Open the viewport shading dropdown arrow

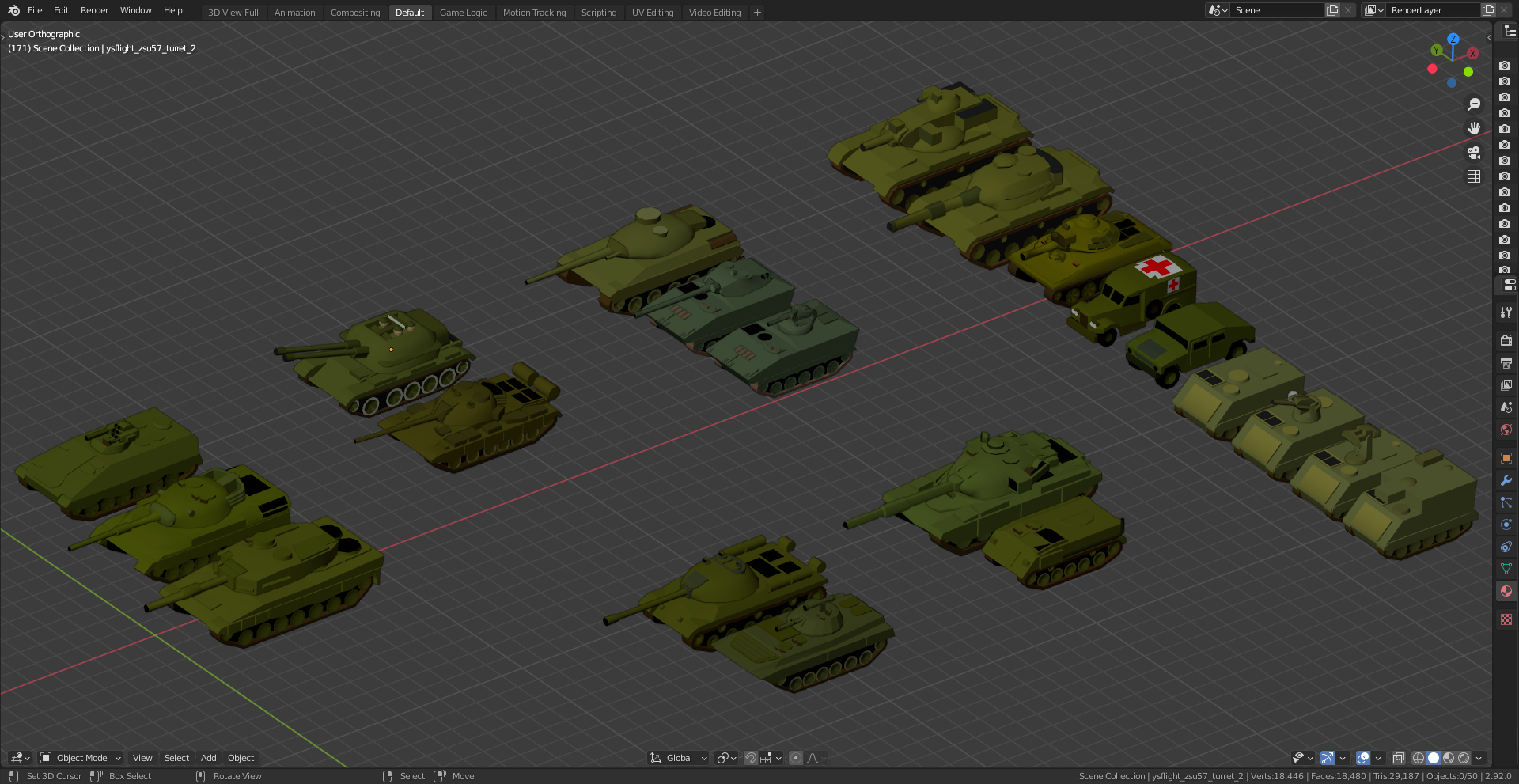click(x=1478, y=758)
